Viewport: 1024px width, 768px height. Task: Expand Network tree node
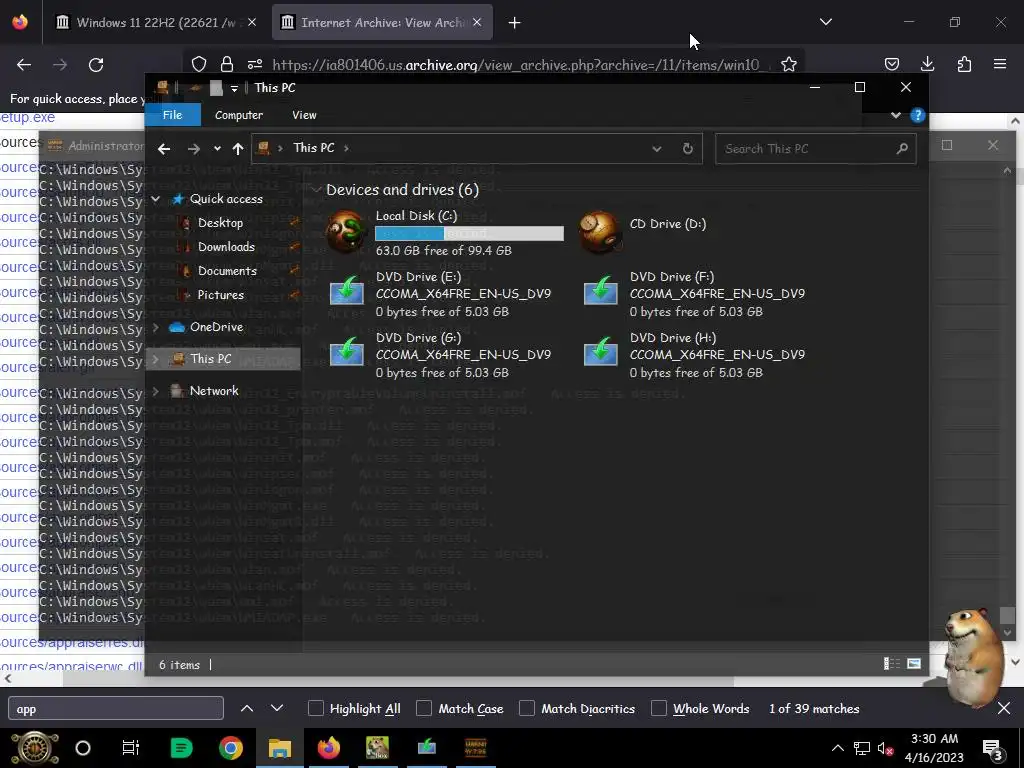(x=156, y=391)
